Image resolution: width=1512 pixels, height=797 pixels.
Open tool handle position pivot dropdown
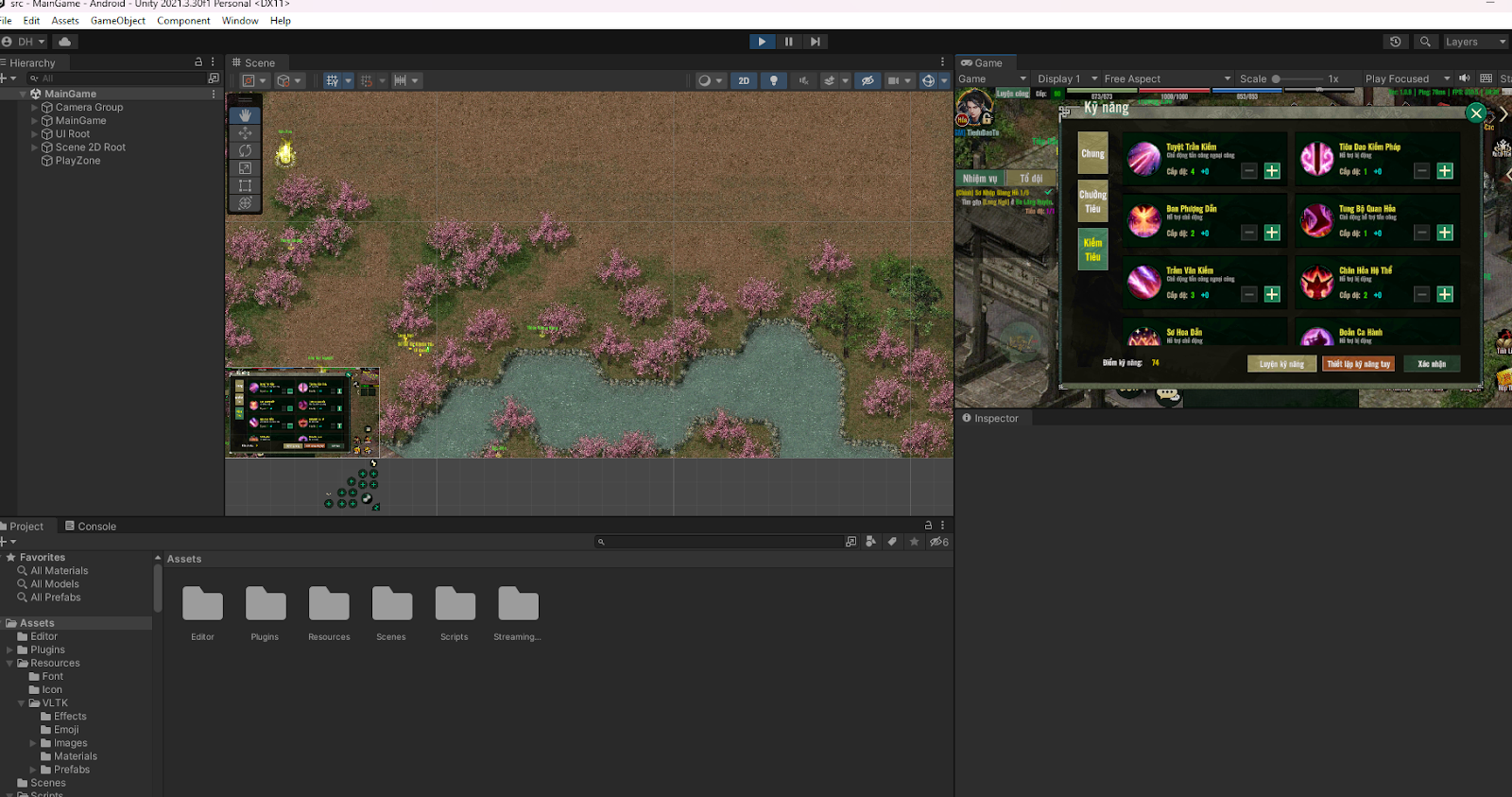pyautogui.click(x=255, y=80)
